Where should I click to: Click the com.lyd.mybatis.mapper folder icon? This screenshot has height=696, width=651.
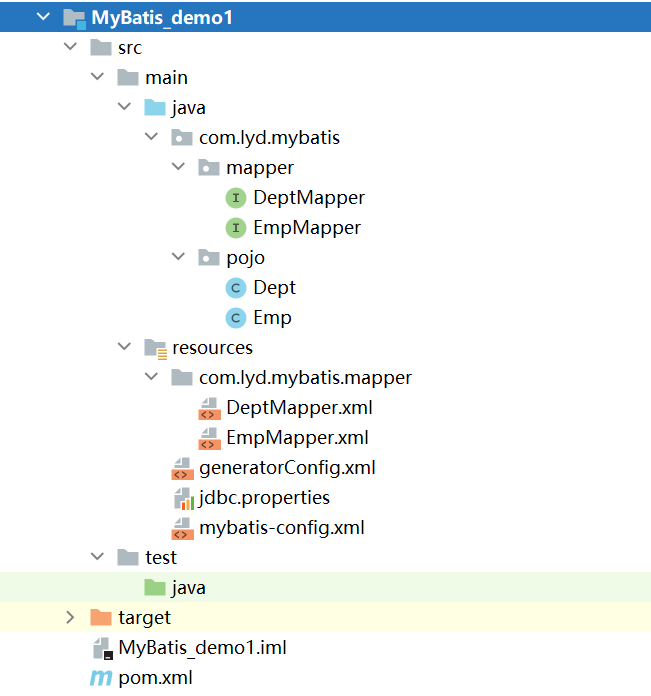click(x=182, y=378)
